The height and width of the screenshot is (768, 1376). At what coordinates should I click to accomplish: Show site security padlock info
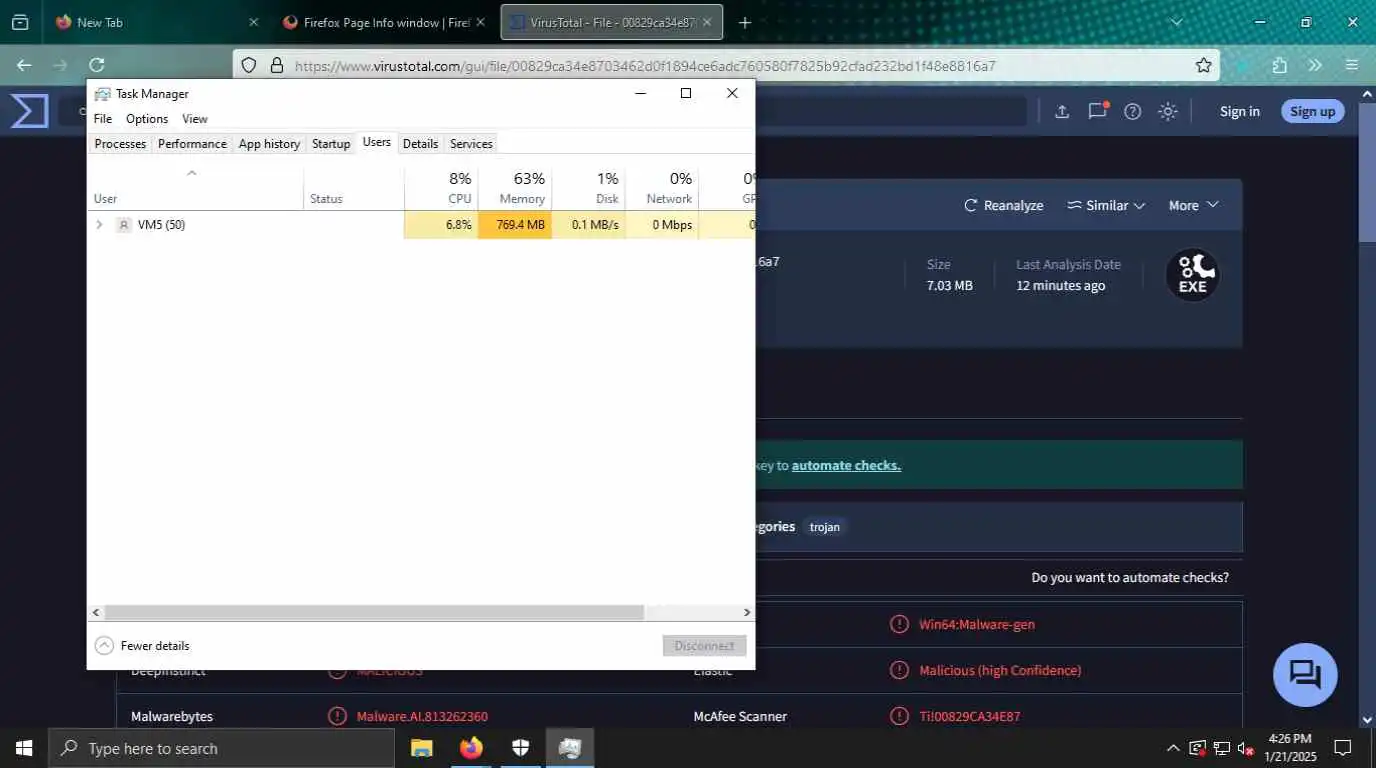coord(277,66)
